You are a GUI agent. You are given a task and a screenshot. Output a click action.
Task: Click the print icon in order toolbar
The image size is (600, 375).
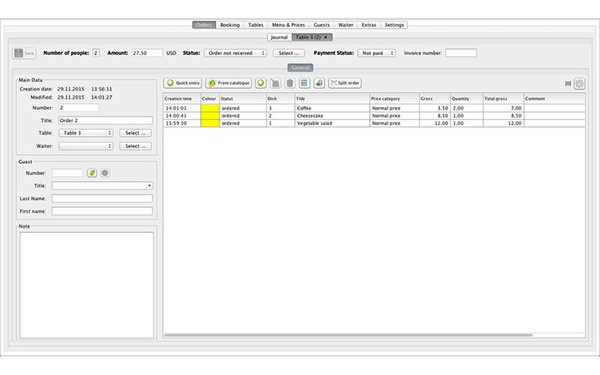point(319,83)
